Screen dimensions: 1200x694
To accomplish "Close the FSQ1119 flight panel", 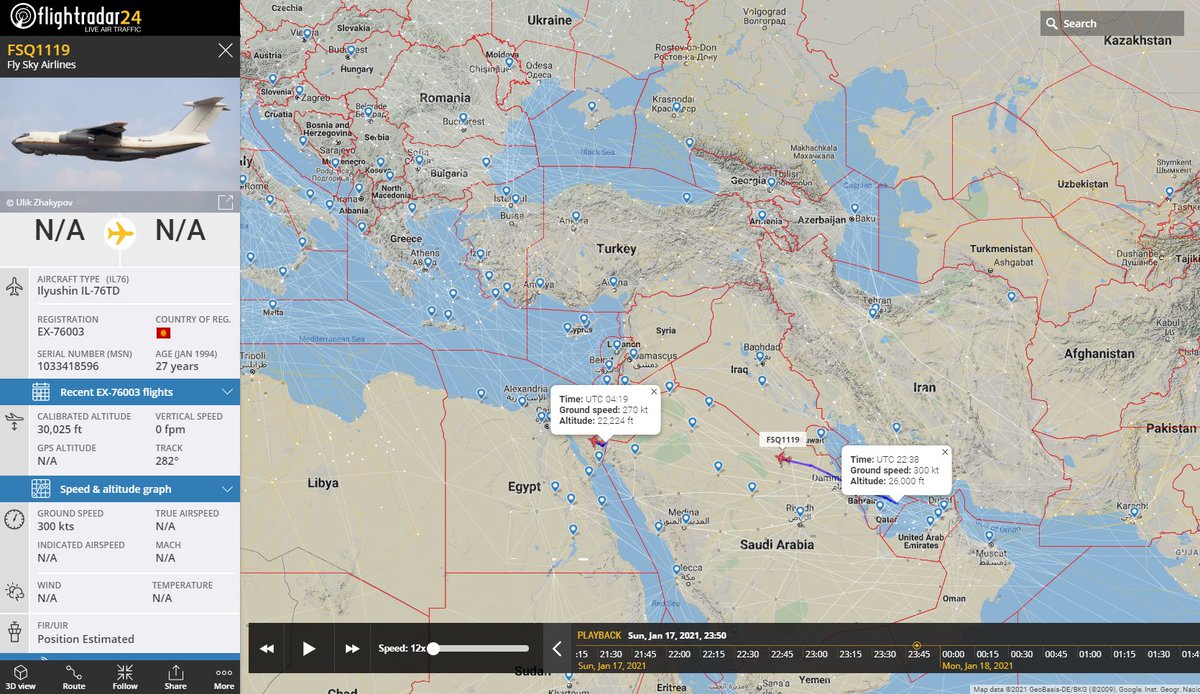I will [x=225, y=50].
